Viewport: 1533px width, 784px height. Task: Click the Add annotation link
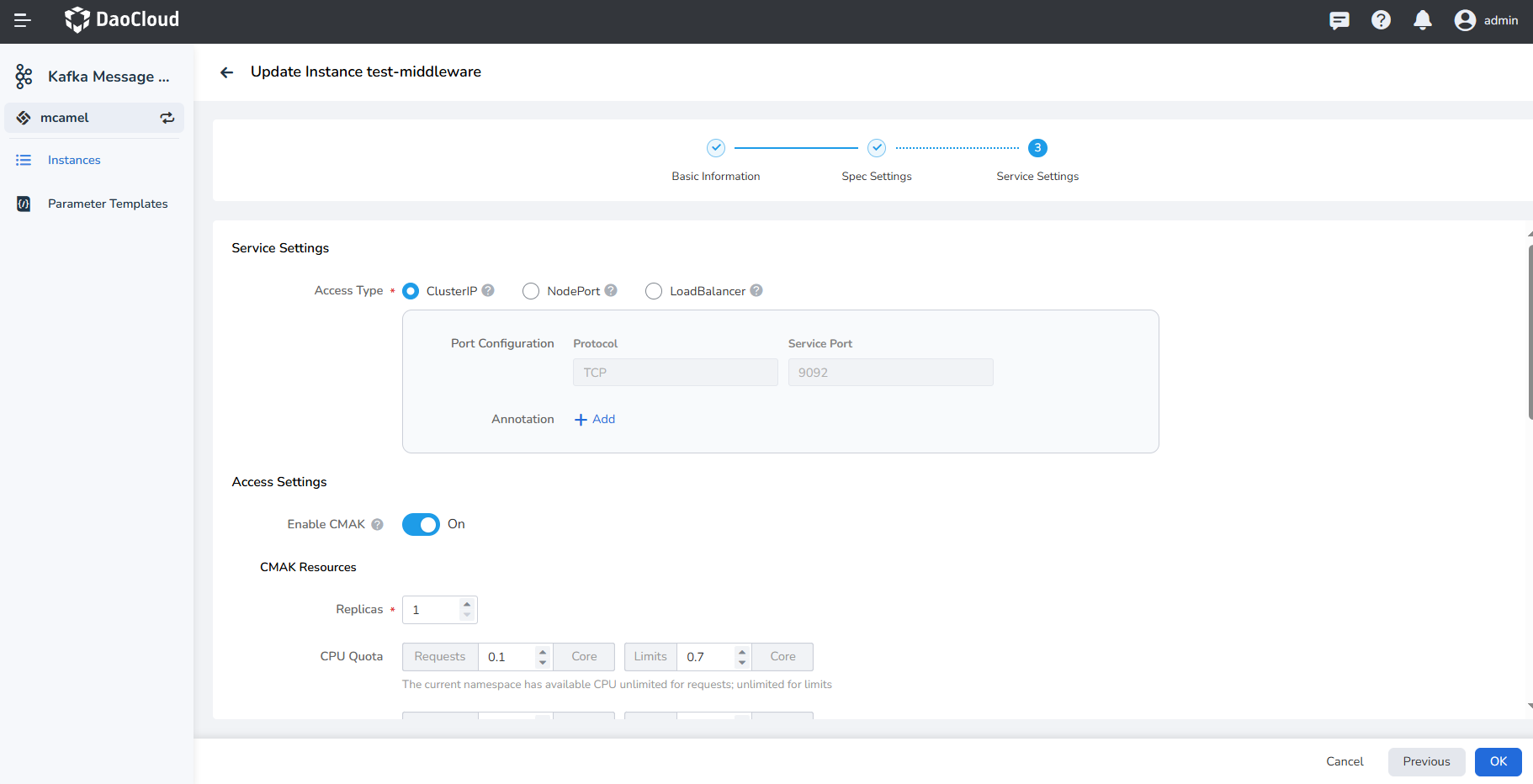(595, 419)
